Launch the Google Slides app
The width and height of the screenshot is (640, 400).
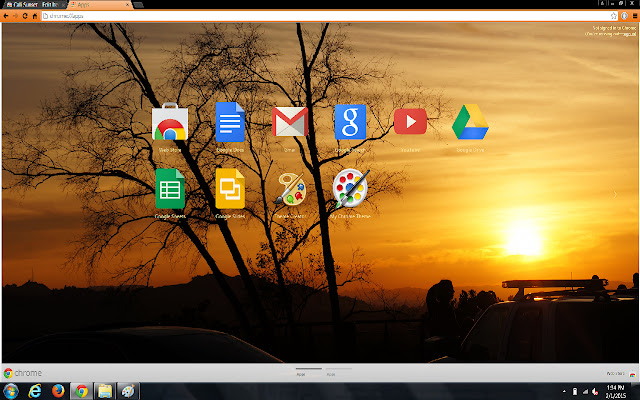[x=230, y=189]
